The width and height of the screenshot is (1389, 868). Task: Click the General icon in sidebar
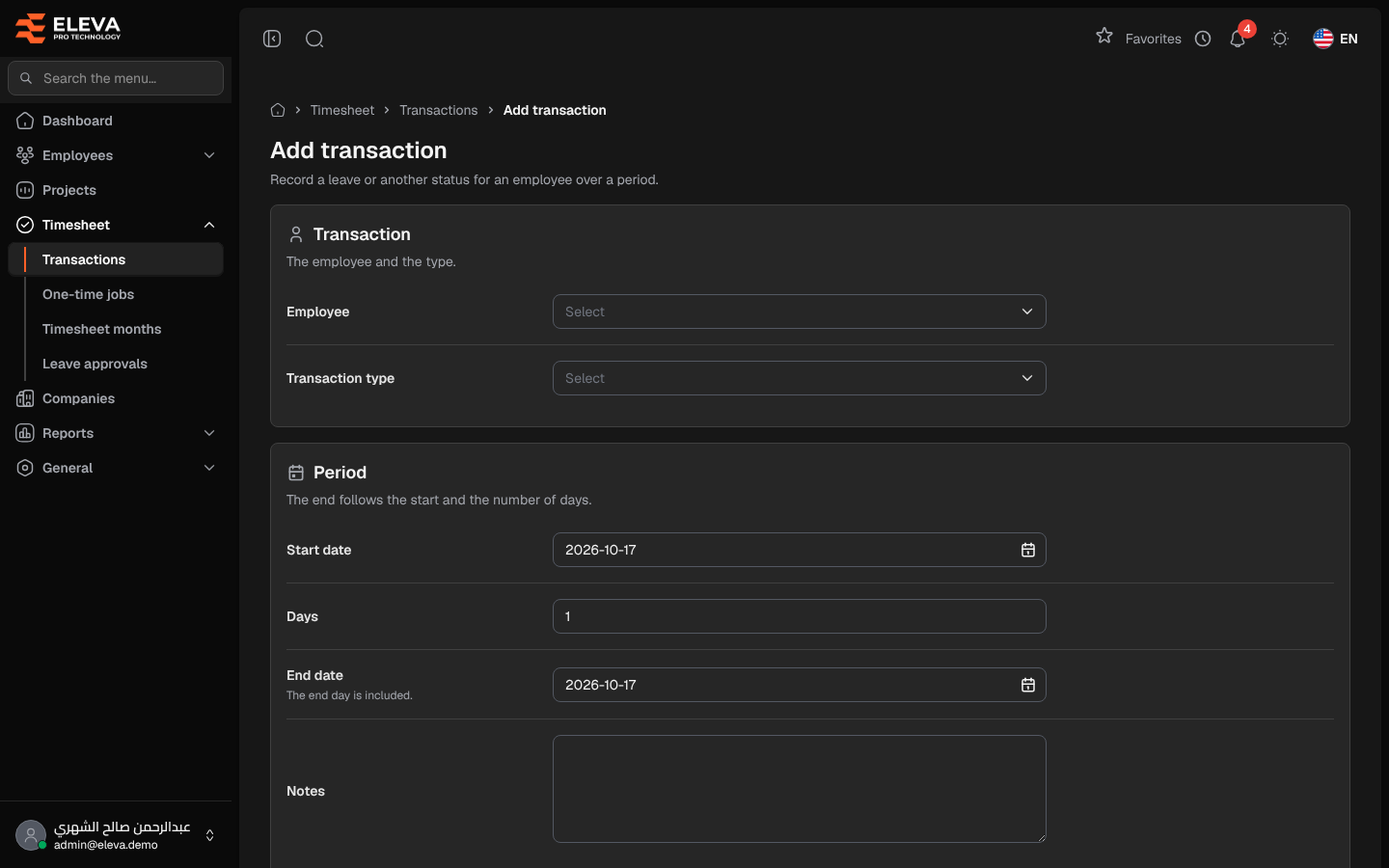coord(25,468)
